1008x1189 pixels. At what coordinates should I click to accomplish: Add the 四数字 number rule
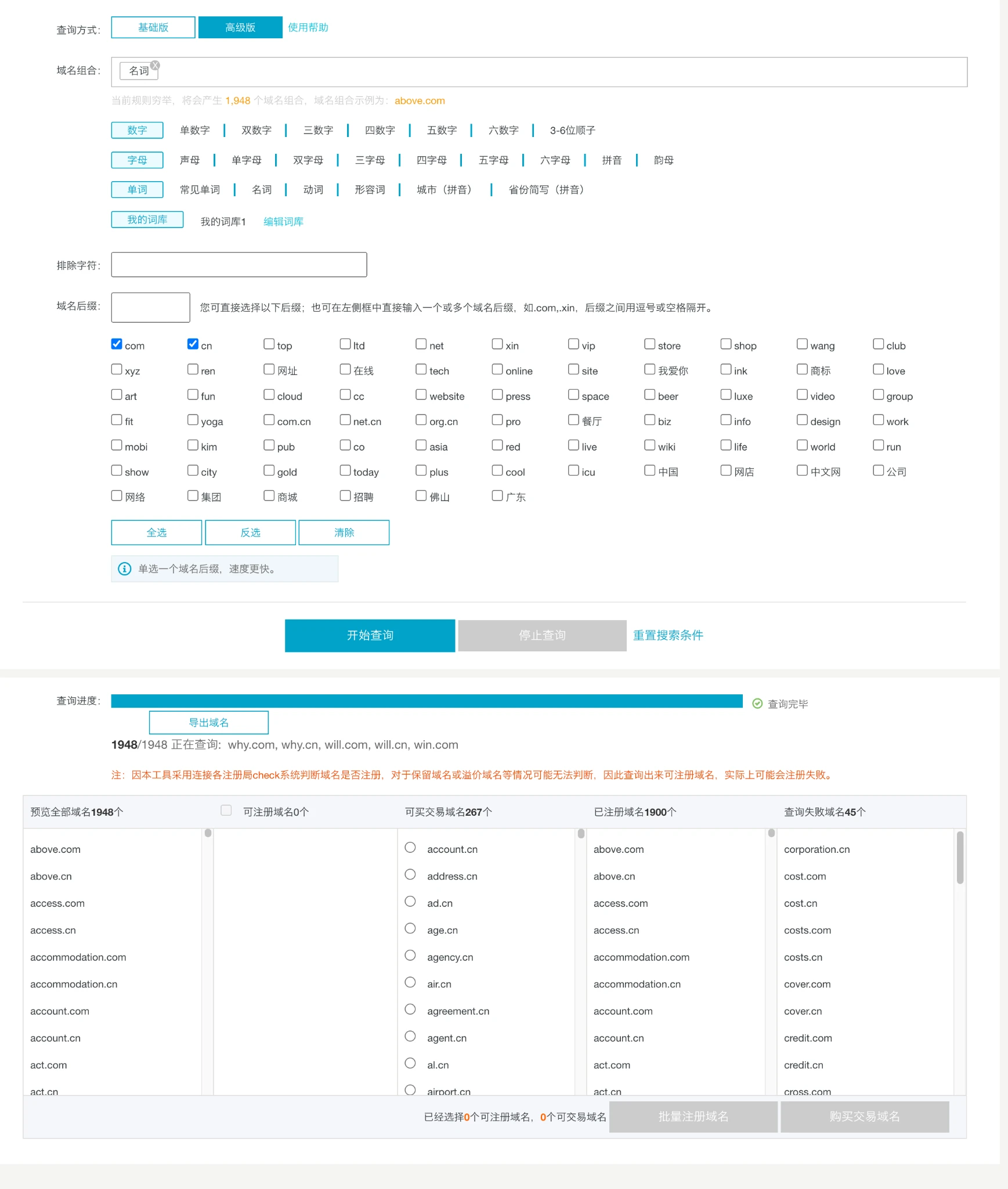[x=380, y=131]
